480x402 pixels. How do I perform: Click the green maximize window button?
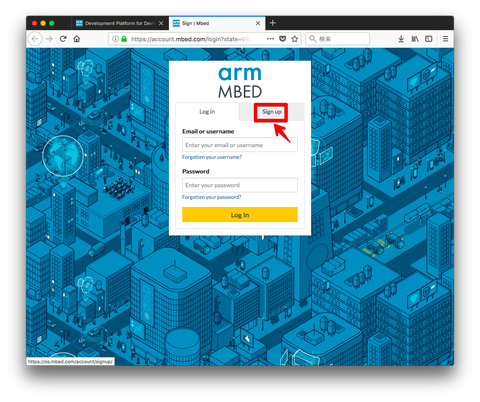pos(52,23)
